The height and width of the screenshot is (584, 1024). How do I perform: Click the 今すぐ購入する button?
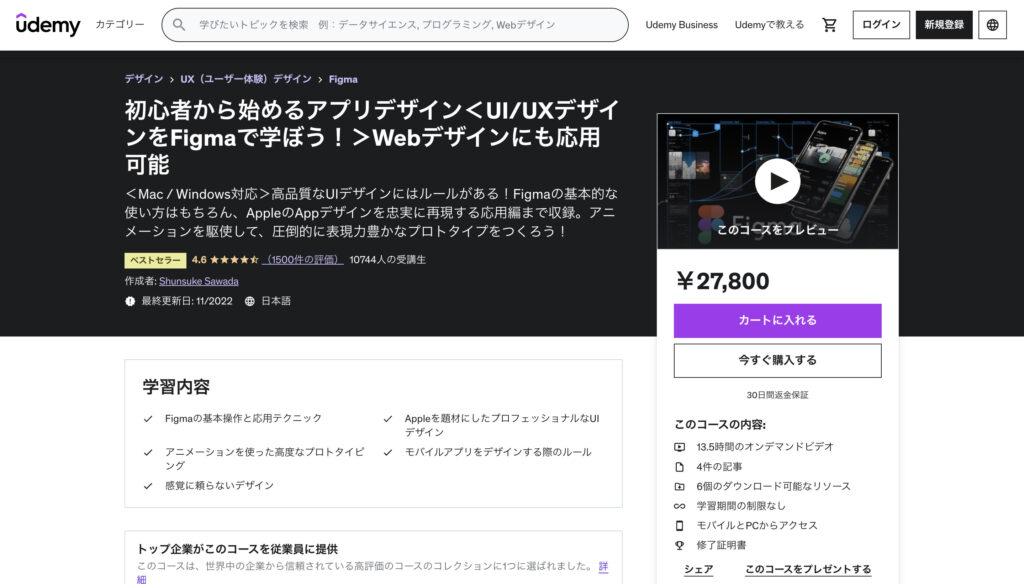click(x=777, y=360)
